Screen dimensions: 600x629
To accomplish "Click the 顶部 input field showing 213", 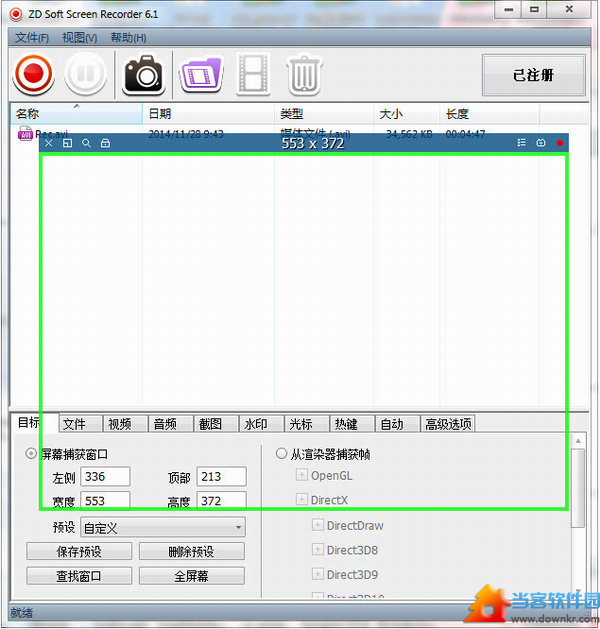I will point(221,476).
